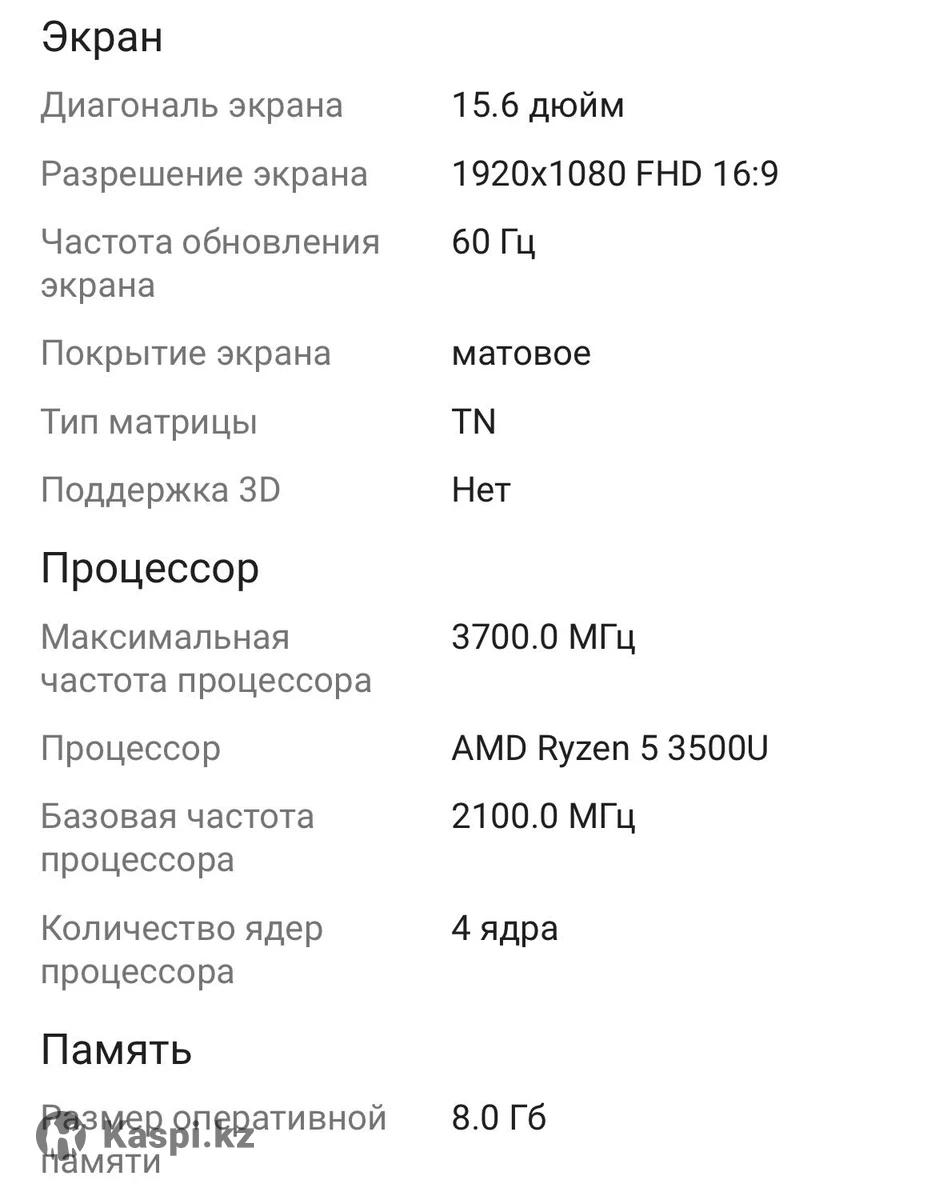Click the матовое screen coating value
943x1200 pixels.
(521, 353)
